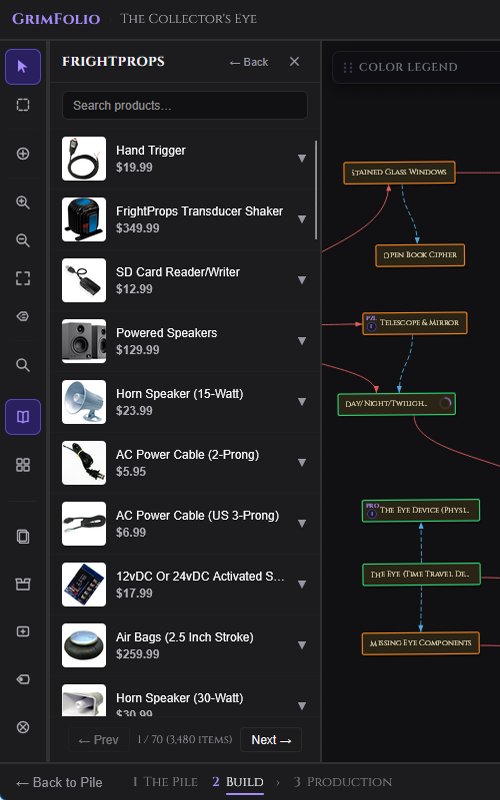Select the Telescope & Mirror node
The image size is (500, 800).
[x=415, y=323]
